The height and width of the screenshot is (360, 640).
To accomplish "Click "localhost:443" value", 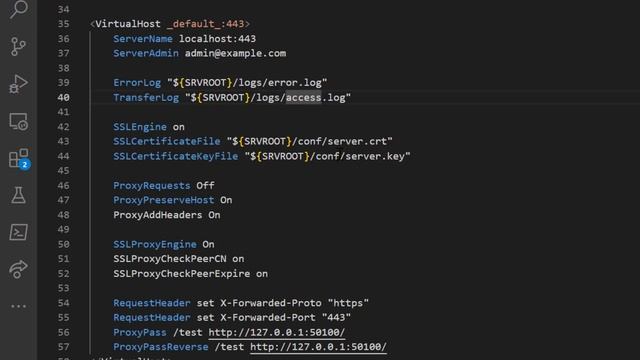I will 218,39.
